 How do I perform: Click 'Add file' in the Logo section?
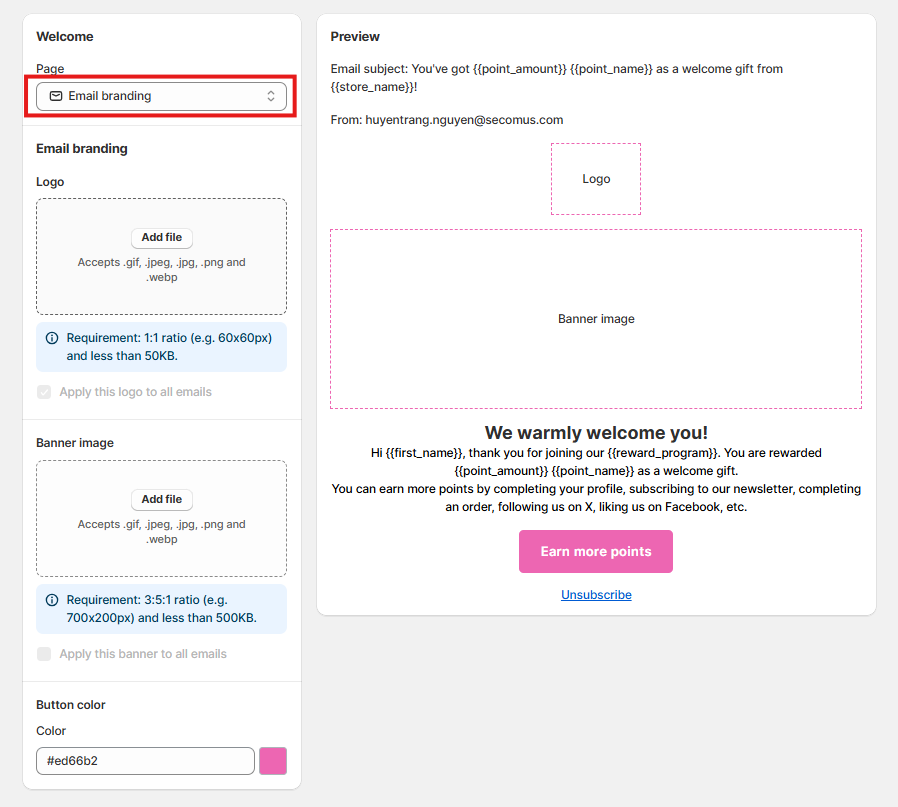click(x=161, y=238)
